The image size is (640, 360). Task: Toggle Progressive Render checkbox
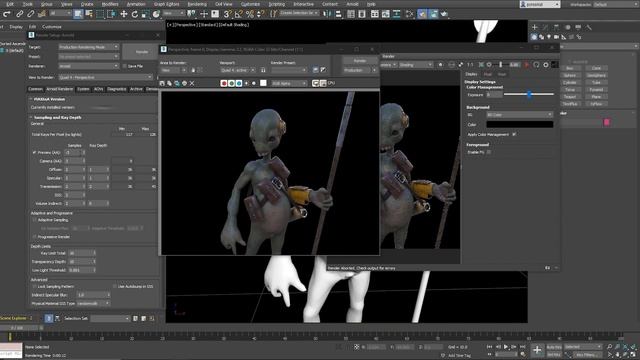35,237
